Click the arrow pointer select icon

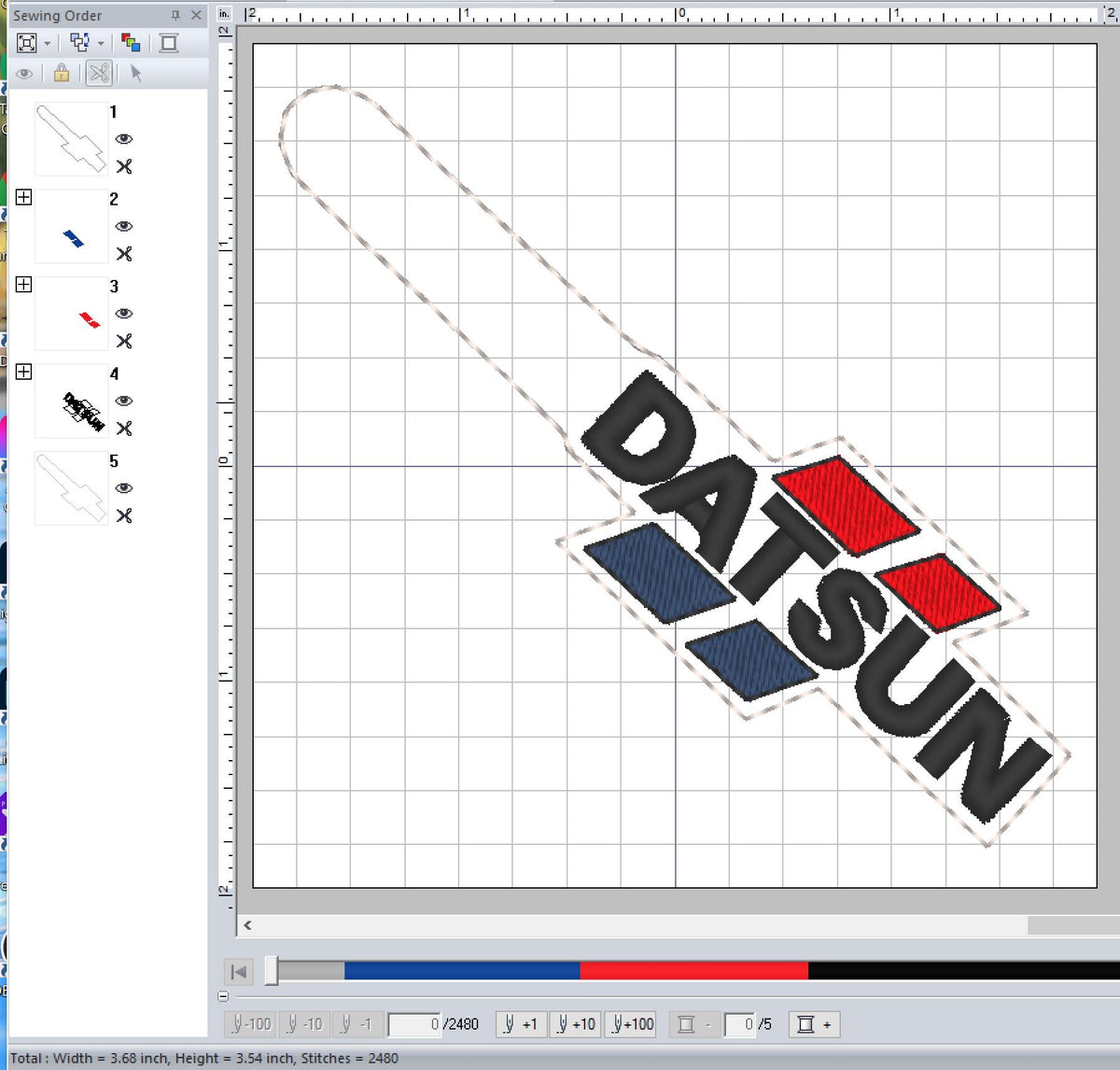tap(136, 73)
